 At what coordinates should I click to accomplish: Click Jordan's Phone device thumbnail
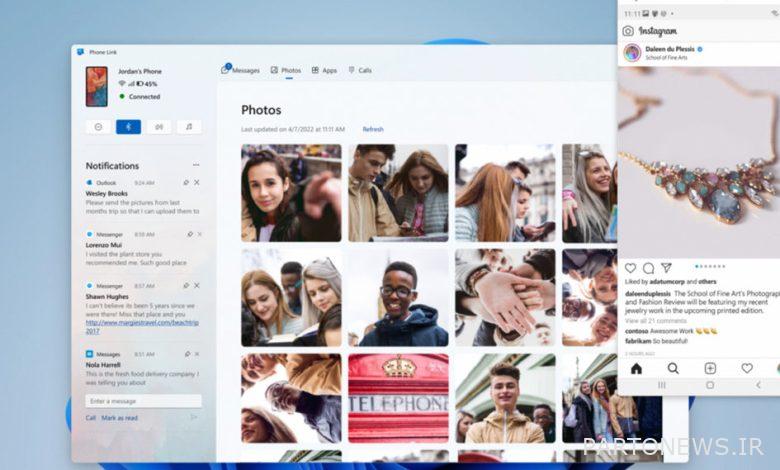[97, 87]
